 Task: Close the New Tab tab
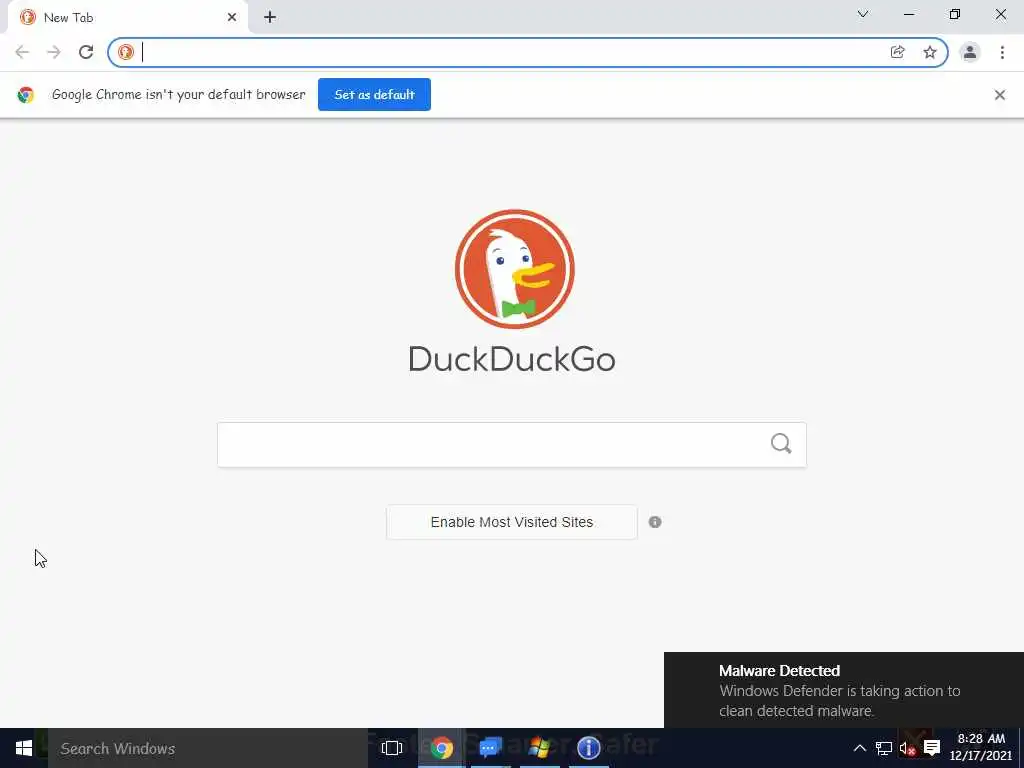click(232, 18)
